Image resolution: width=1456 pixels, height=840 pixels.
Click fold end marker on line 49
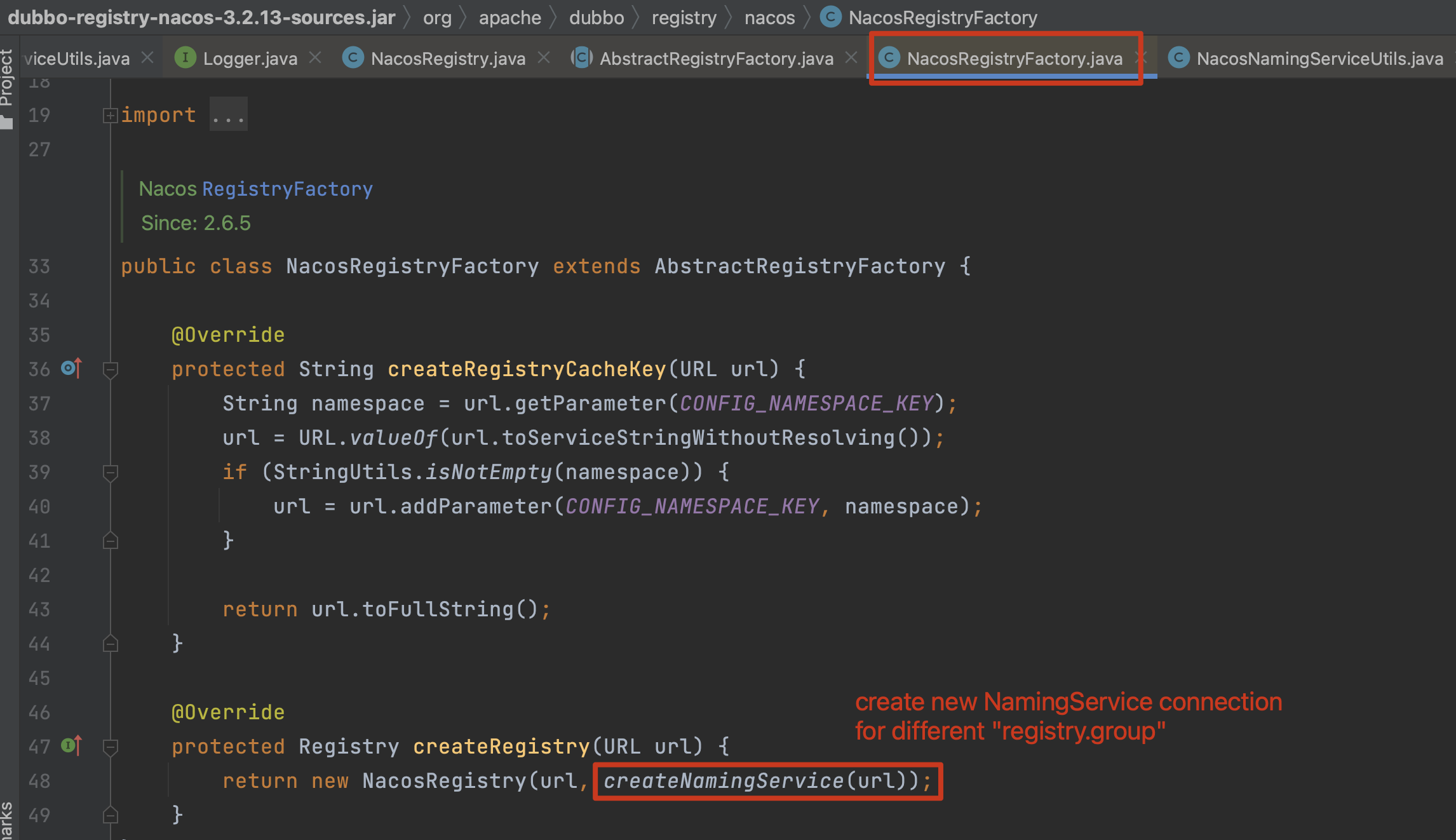[x=111, y=815]
